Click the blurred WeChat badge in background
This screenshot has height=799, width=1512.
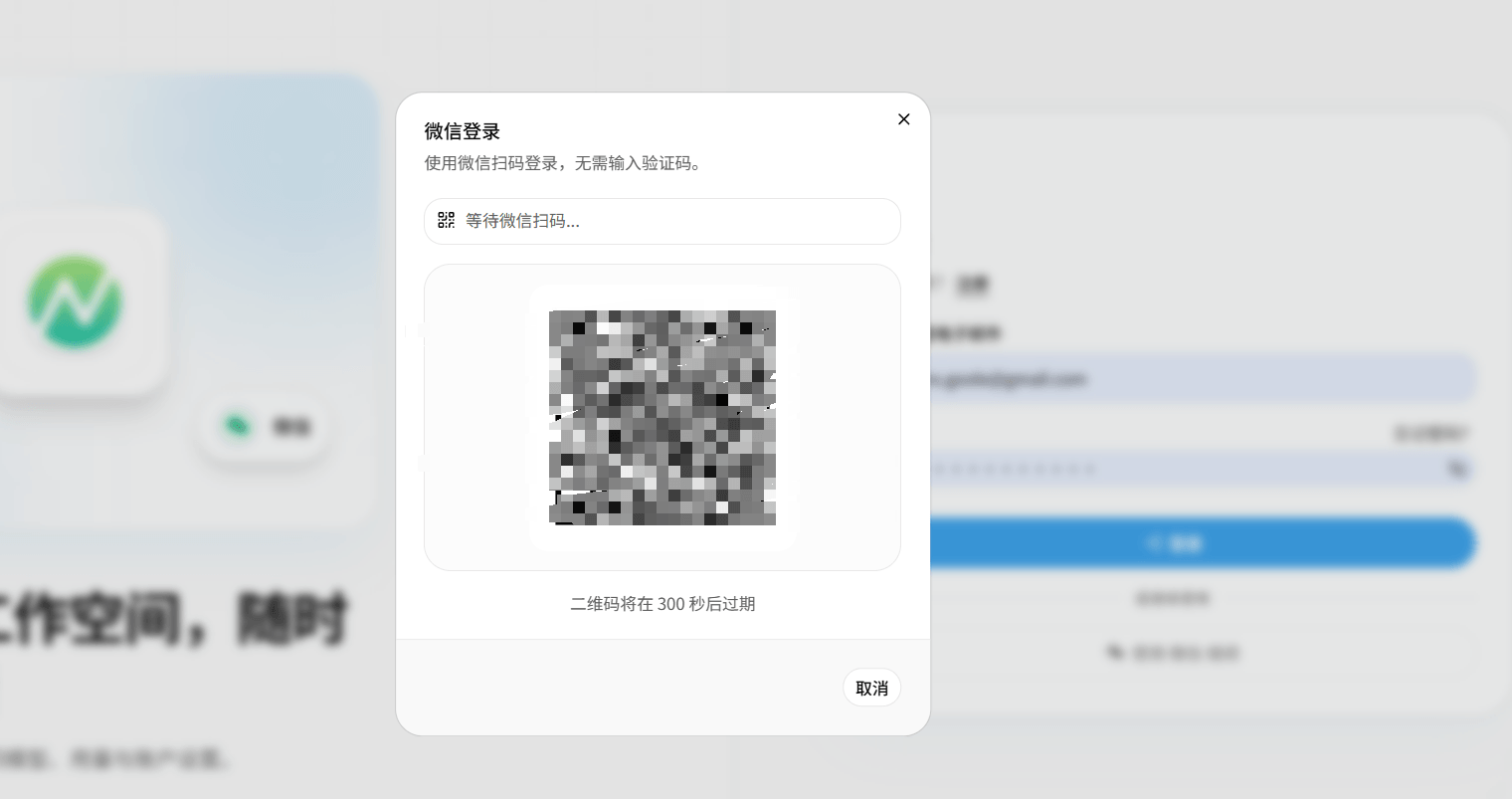265,427
